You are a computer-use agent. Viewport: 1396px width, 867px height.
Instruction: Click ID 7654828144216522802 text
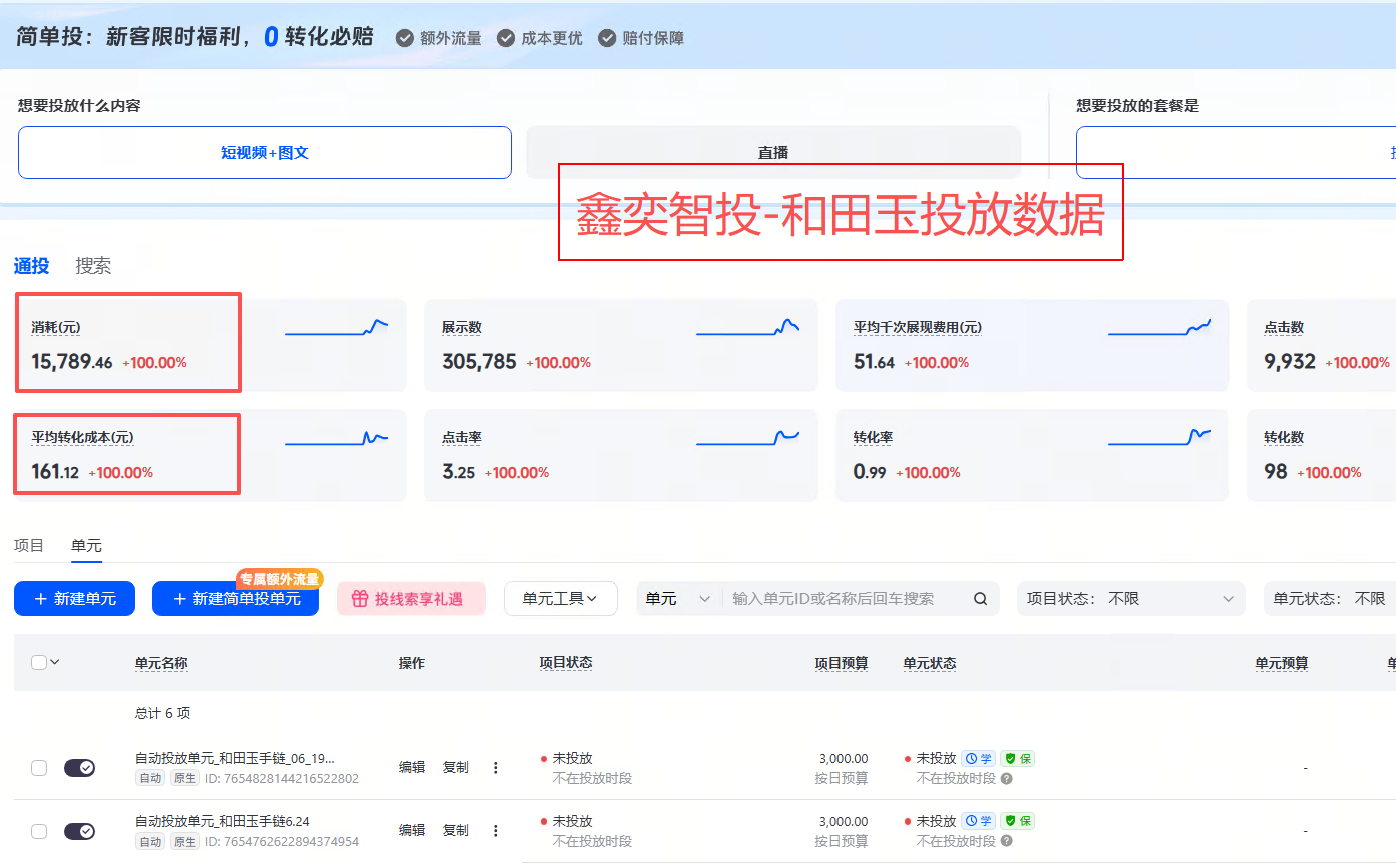click(x=281, y=778)
